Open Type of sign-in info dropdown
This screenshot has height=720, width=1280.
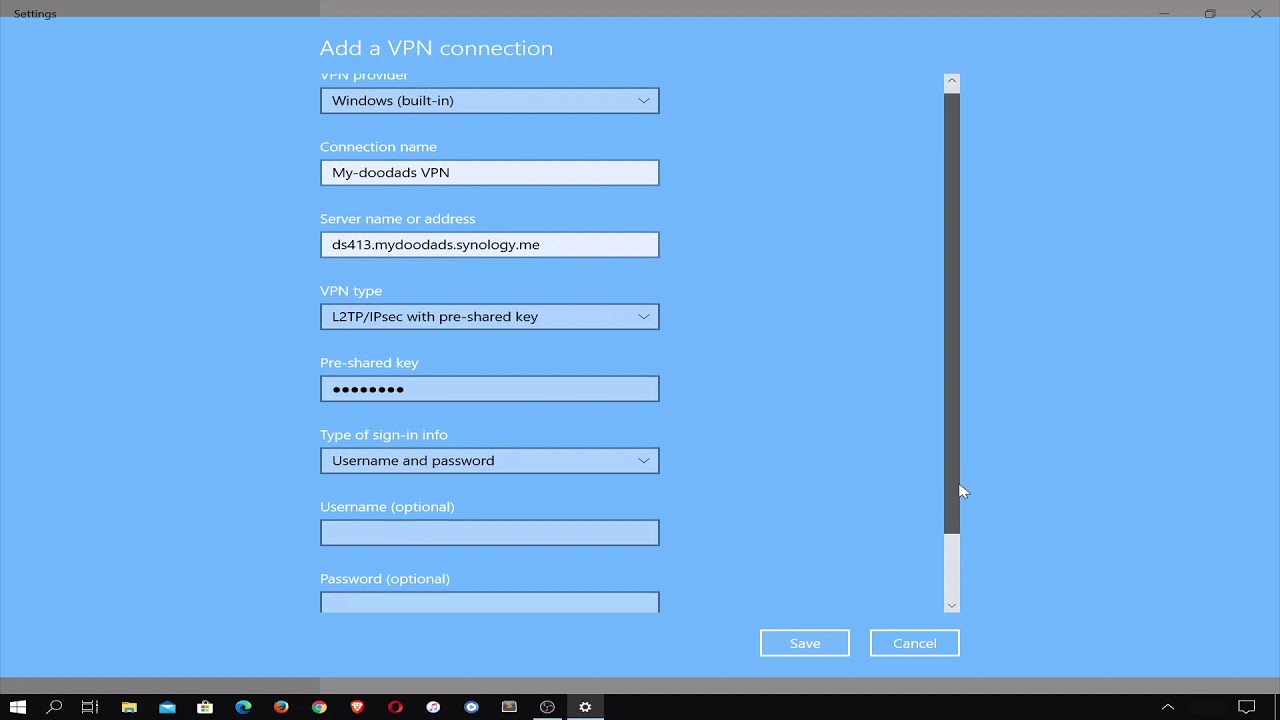coord(490,460)
